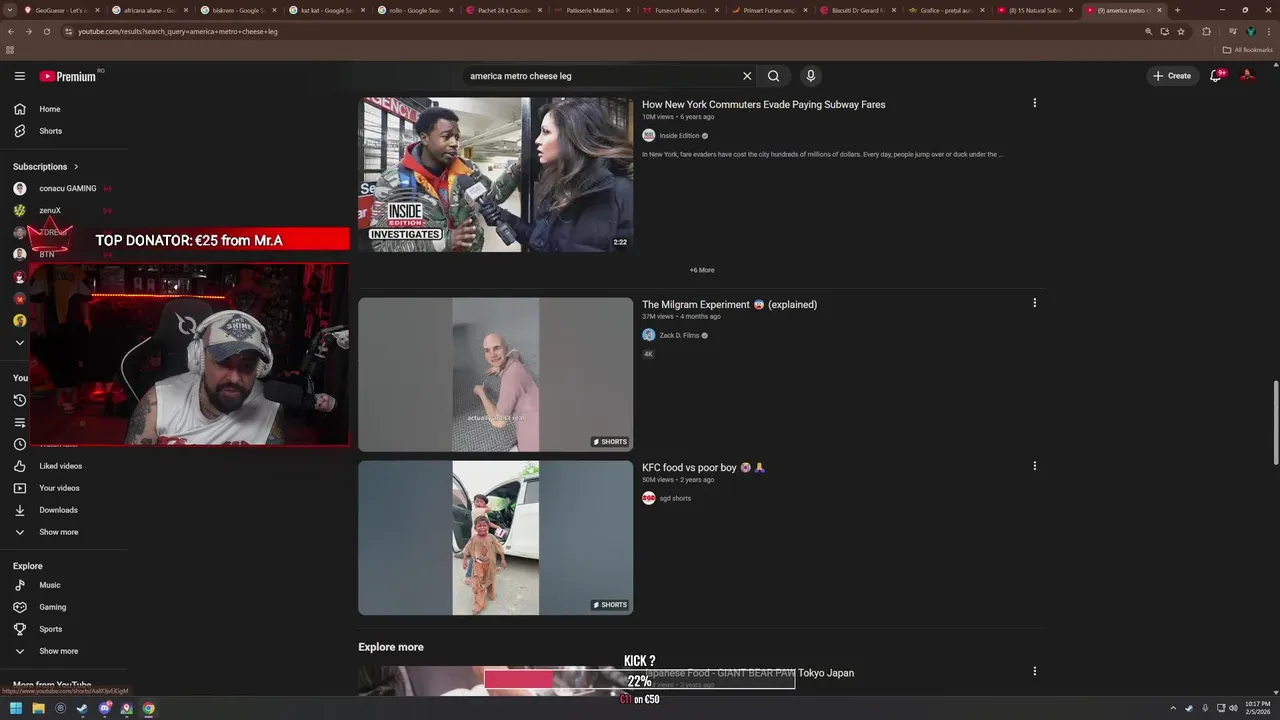Open the All Bookmarks folder
The width and height of the screenshot is (1280, 720).
pyautogui.click(x=1247, y=50)
